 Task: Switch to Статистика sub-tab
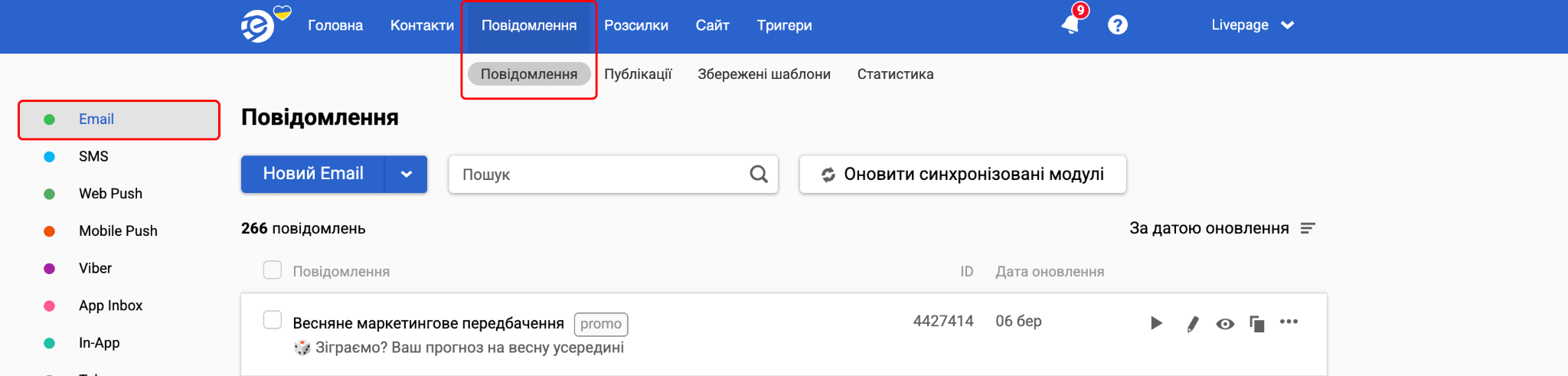(895, 74)
